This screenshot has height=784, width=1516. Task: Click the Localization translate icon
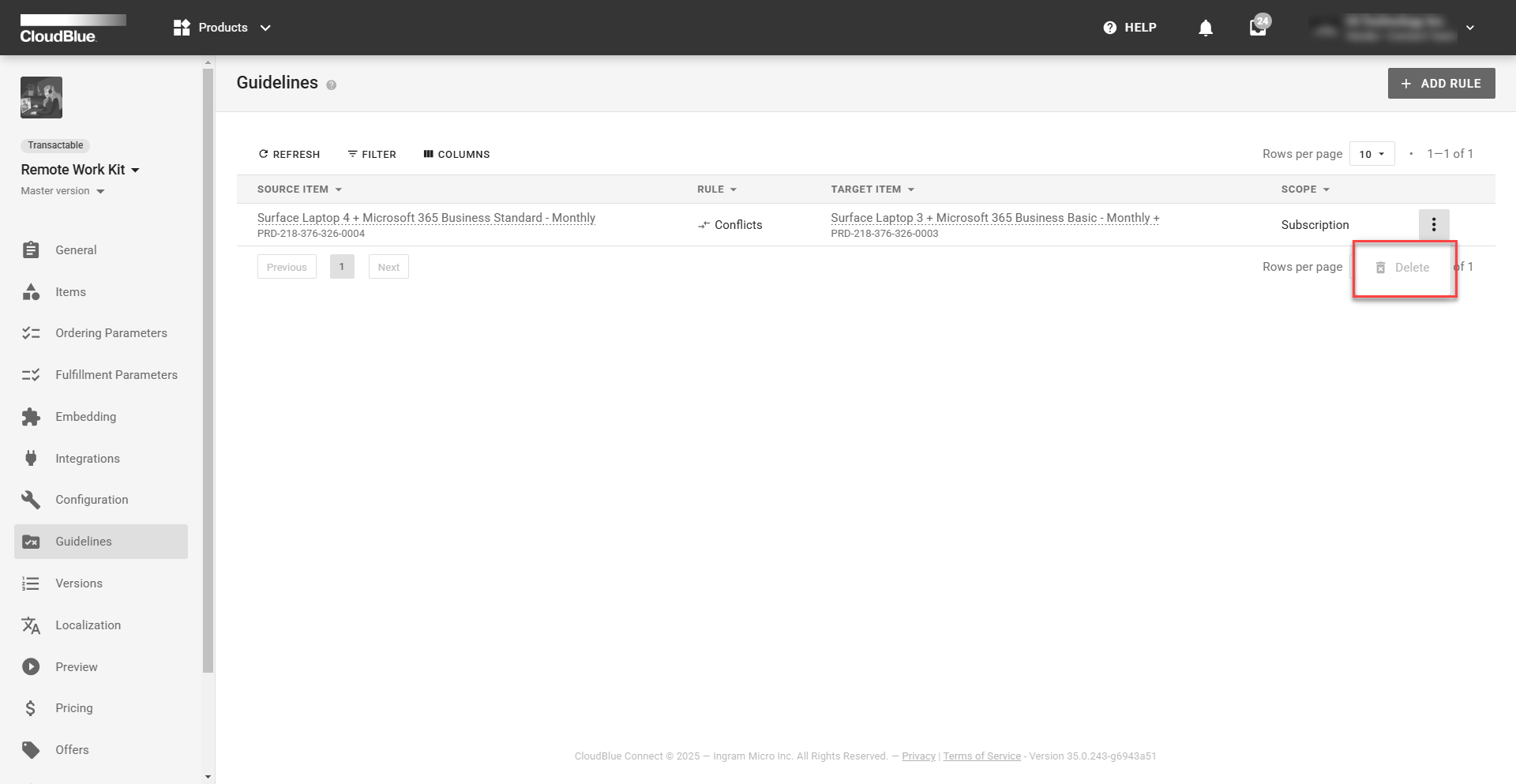pyautogui.click(x=31, y=625)
